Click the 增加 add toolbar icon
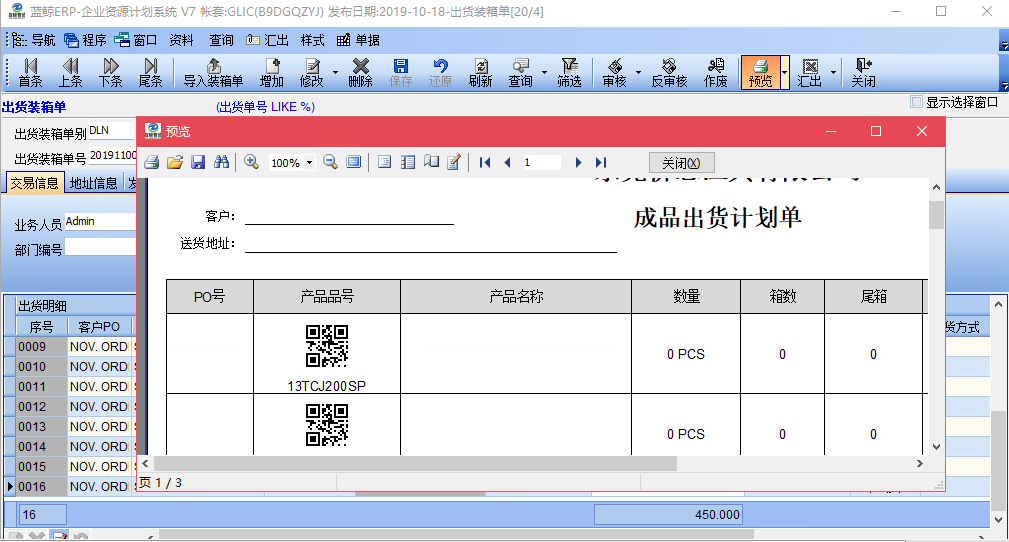Screen dimensions: 1009x542 [272, 72]
